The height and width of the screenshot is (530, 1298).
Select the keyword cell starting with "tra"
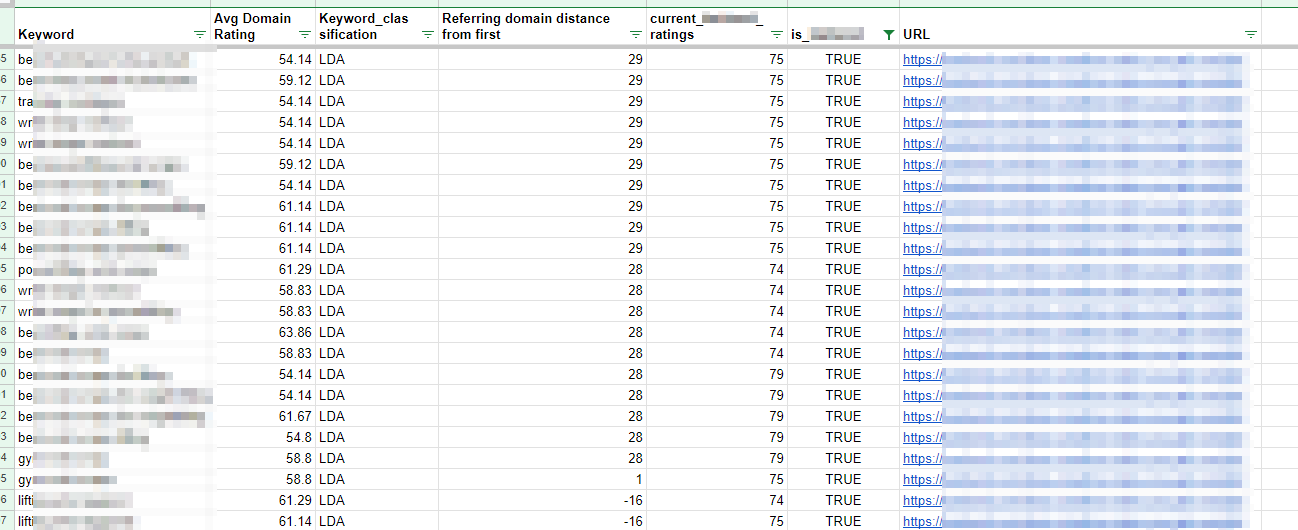click(x=110, y=101)
